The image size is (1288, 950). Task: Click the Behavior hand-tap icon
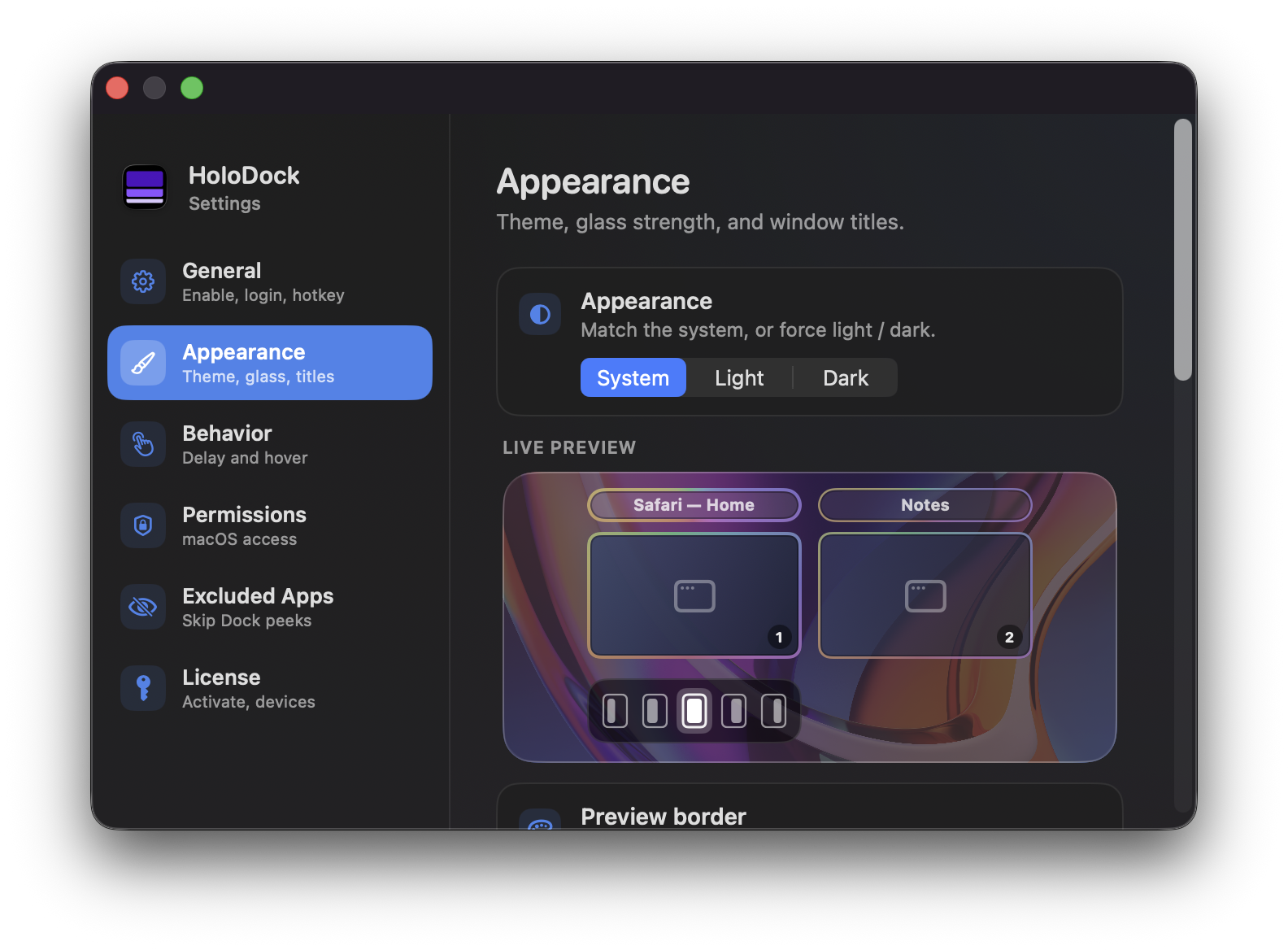[x=143, y=444]
